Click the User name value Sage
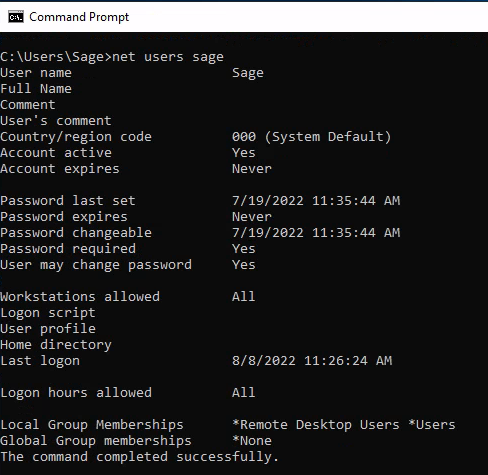488x475 pixels. pyautogui.click(x=248, y=73)
